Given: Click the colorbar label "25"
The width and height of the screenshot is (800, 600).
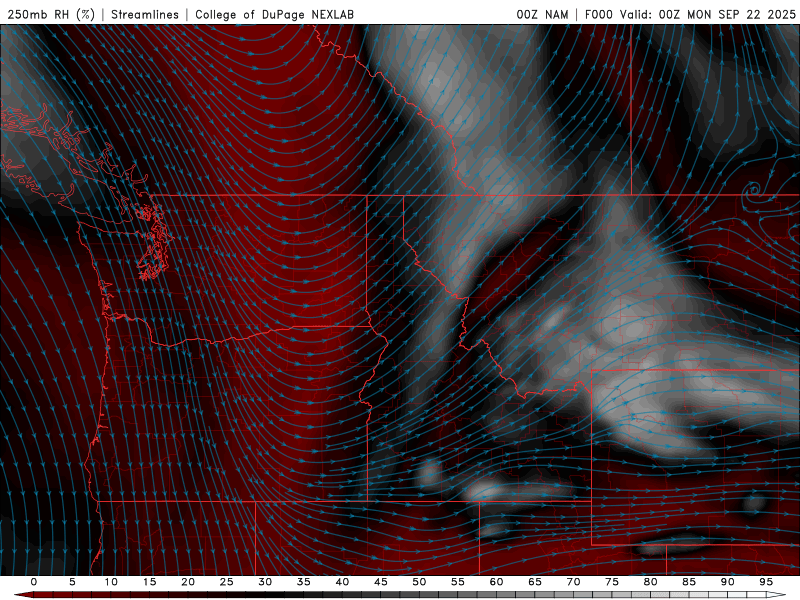Looking at the screenshot, I should (227, 582).
